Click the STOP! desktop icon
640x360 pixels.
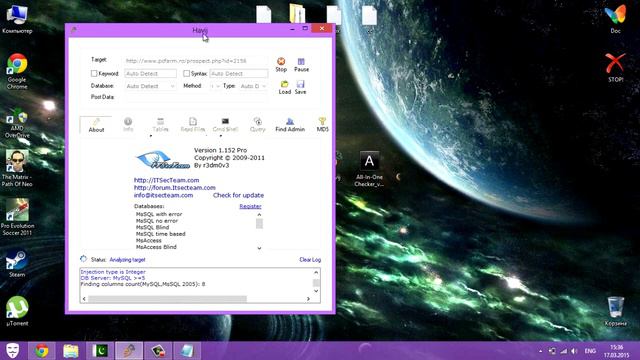pos(616,68)
